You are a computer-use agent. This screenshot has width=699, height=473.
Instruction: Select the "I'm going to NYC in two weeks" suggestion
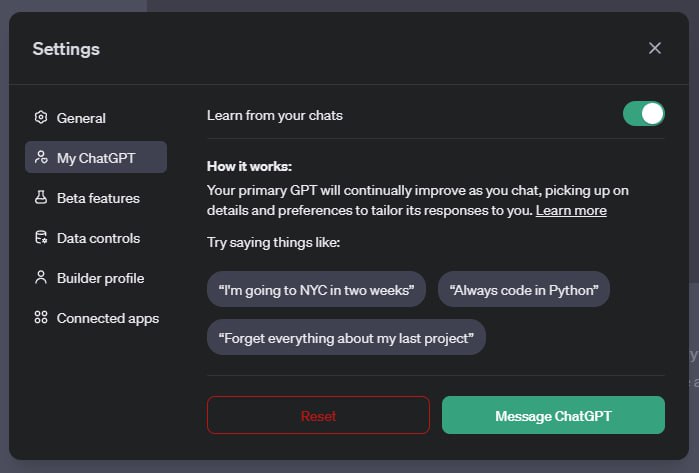(316, 290)
